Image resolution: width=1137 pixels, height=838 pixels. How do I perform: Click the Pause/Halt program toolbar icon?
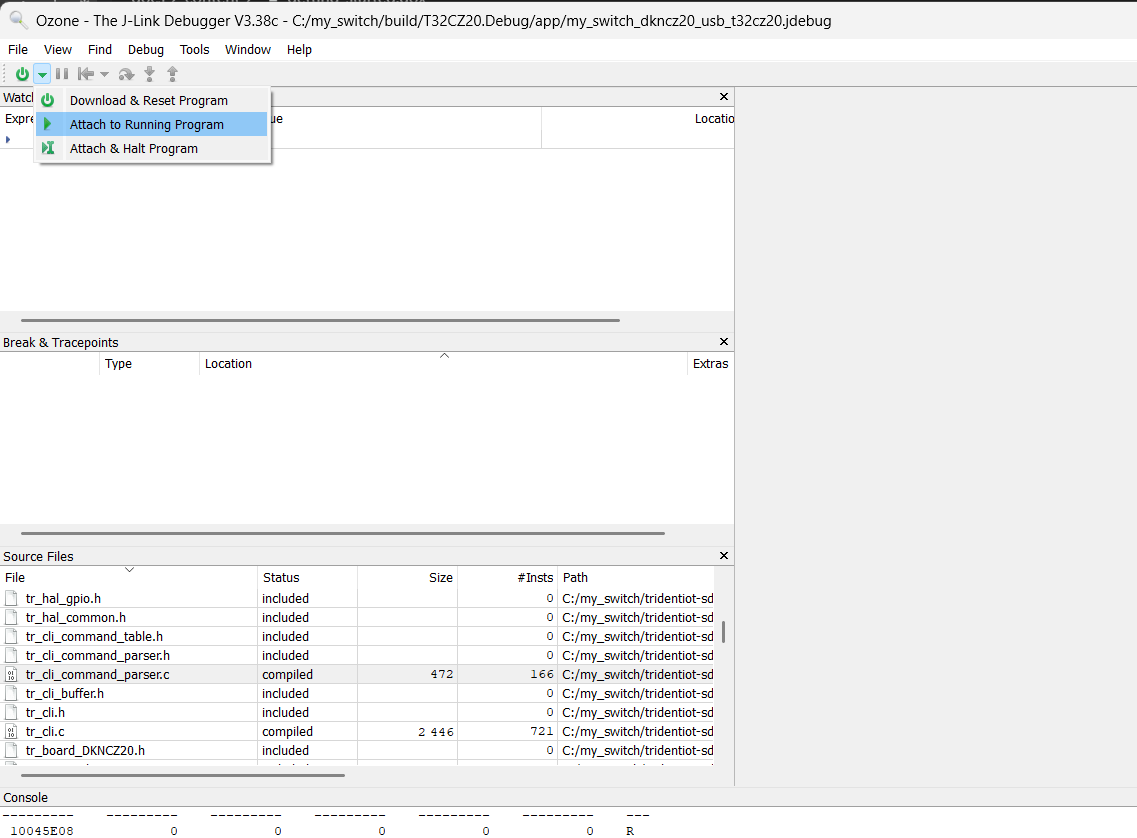pos(62,74)
